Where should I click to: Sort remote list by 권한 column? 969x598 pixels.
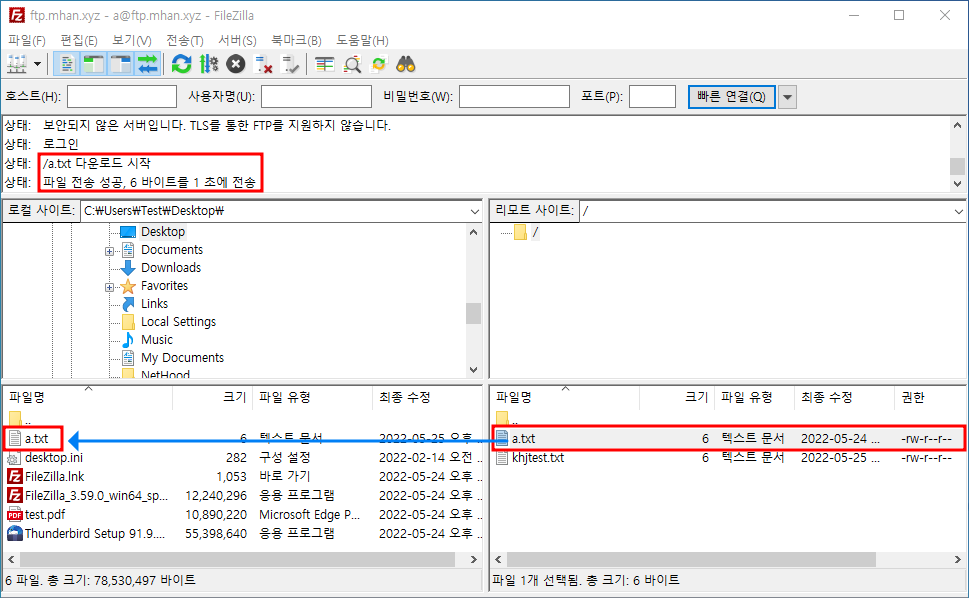pos(929,397)
